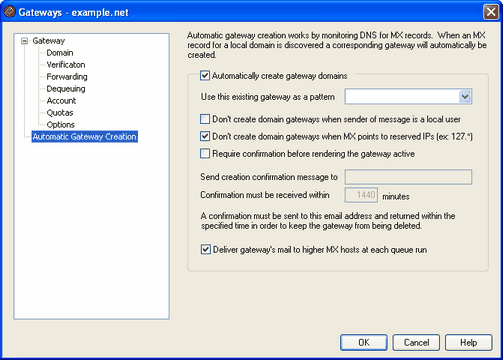The width and height of the screenshot is (503, 360).
Task: Select the Domain tree item
Action: [60, 53]
